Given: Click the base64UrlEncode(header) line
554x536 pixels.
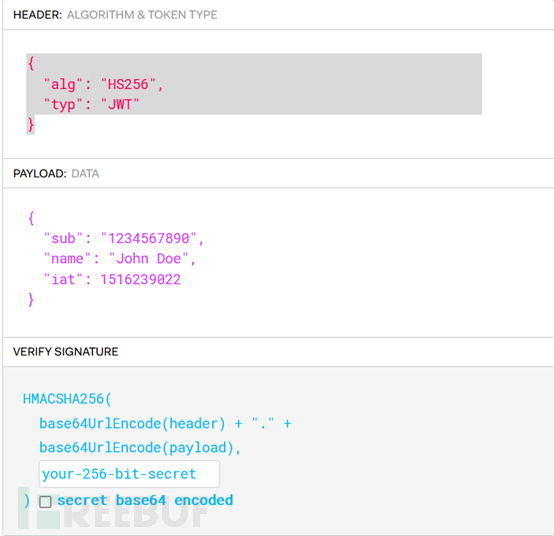Looking at the screenshot, I should (165, 423).
